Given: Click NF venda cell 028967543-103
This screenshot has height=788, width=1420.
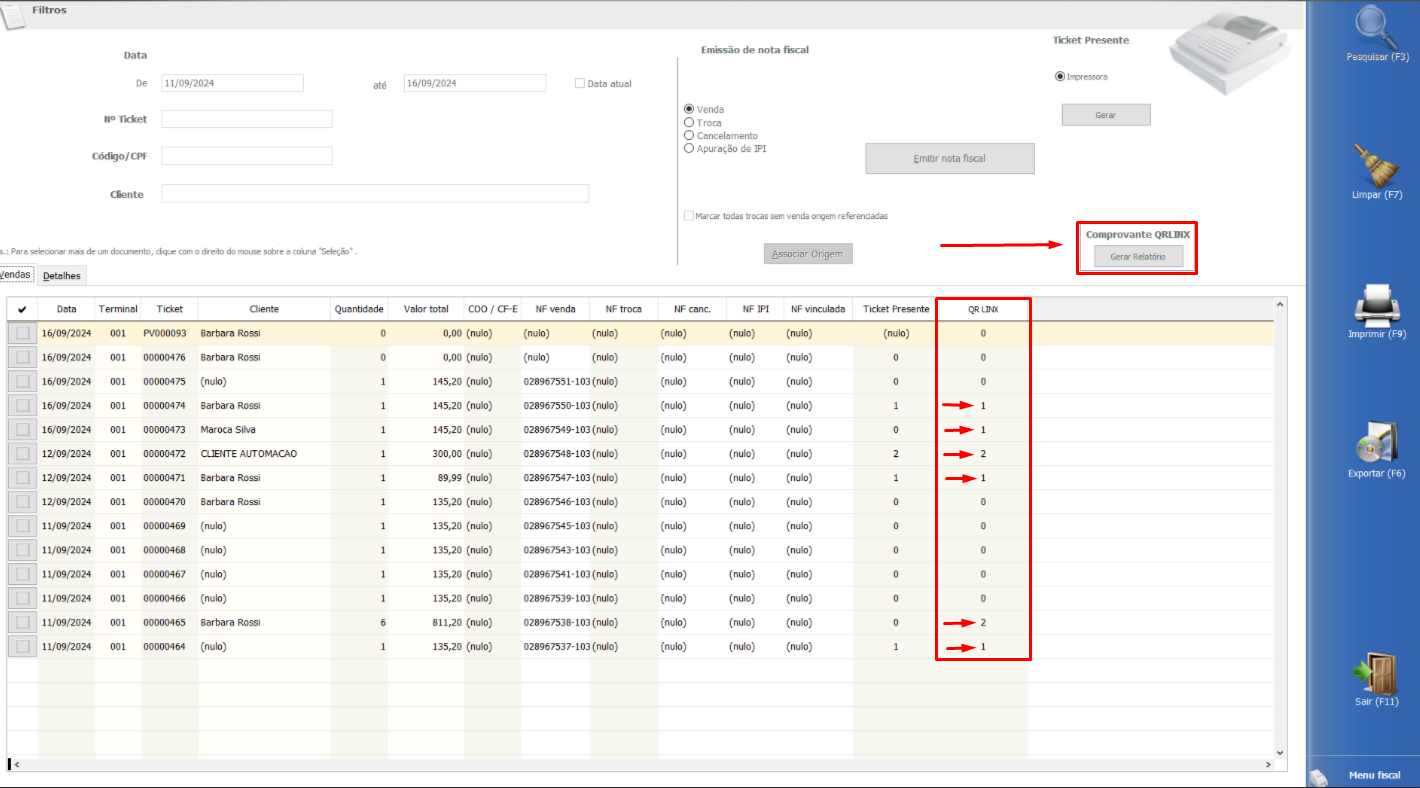Looking at the screenshot, I should pos(556,550).
